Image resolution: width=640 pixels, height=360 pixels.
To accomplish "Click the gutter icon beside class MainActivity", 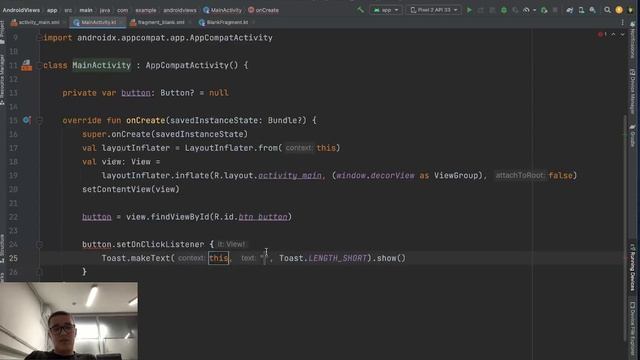I will click(x=27, y=65).
